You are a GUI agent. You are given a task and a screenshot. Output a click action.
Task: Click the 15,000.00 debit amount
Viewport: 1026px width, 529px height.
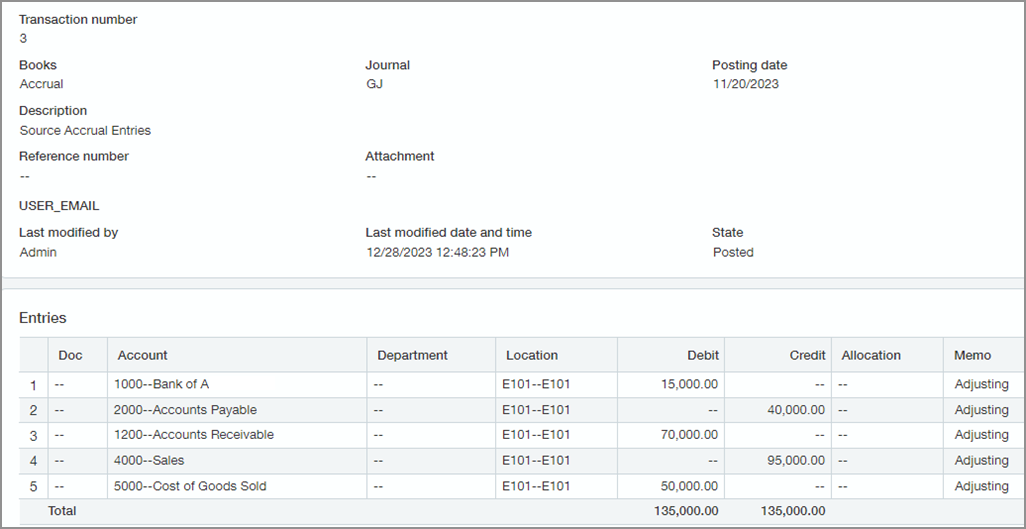[689, 384]
